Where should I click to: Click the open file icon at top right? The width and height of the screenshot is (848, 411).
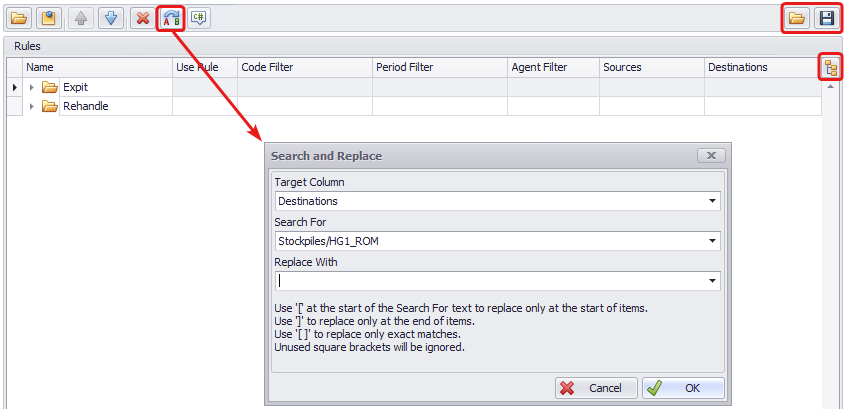tap(797, 18)
